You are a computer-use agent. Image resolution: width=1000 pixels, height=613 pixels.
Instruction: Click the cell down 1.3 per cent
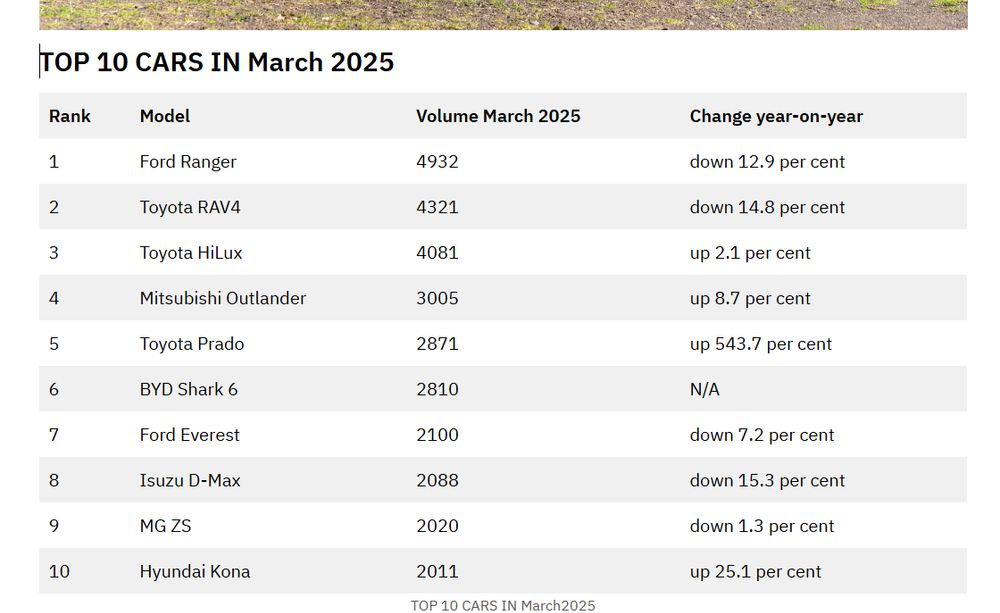pyautogui.click(x=761, y=526)
